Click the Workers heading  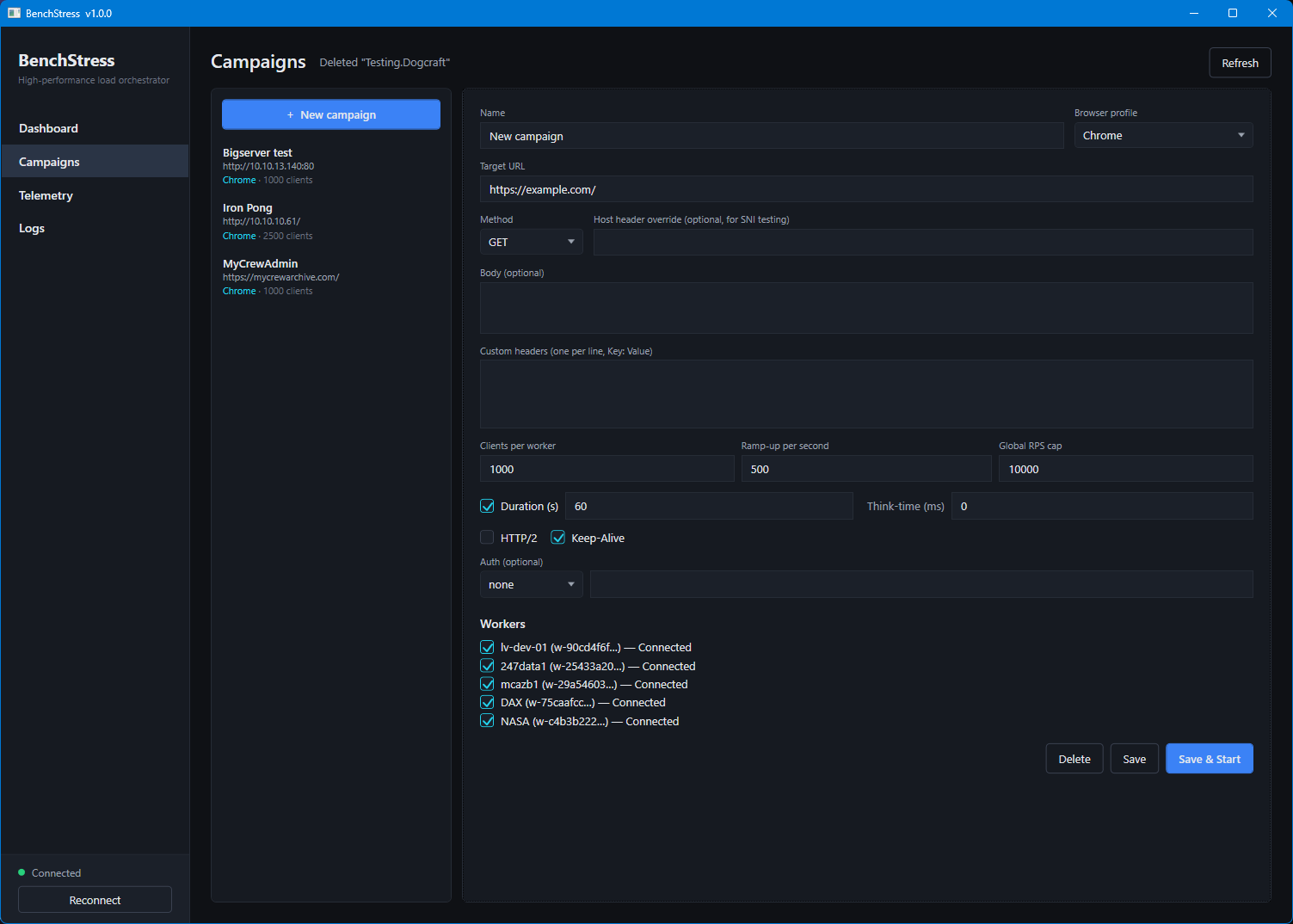[502, 624]
